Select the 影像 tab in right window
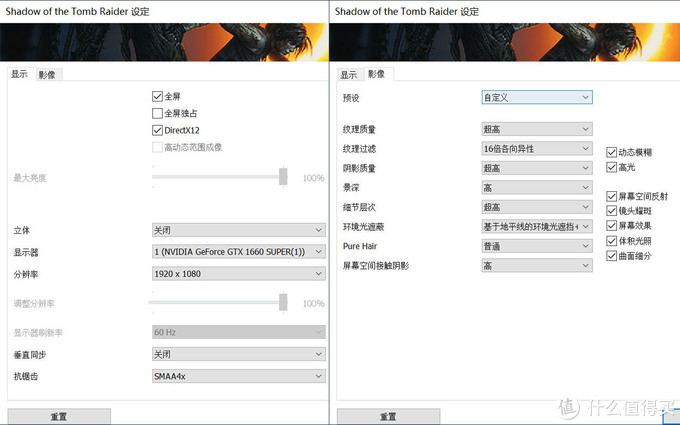 377,74
